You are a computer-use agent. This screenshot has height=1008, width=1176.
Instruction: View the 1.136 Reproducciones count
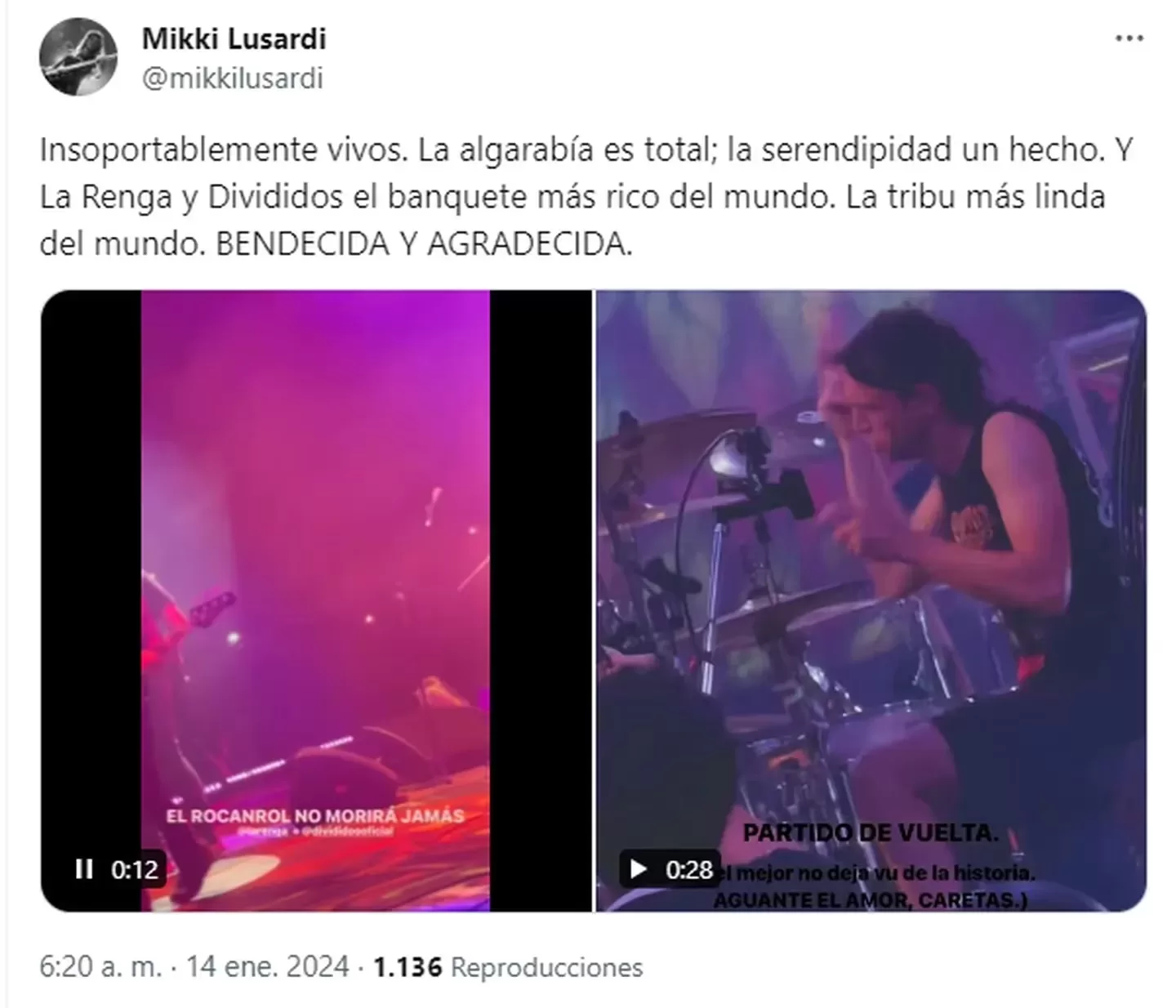point(508,967)
